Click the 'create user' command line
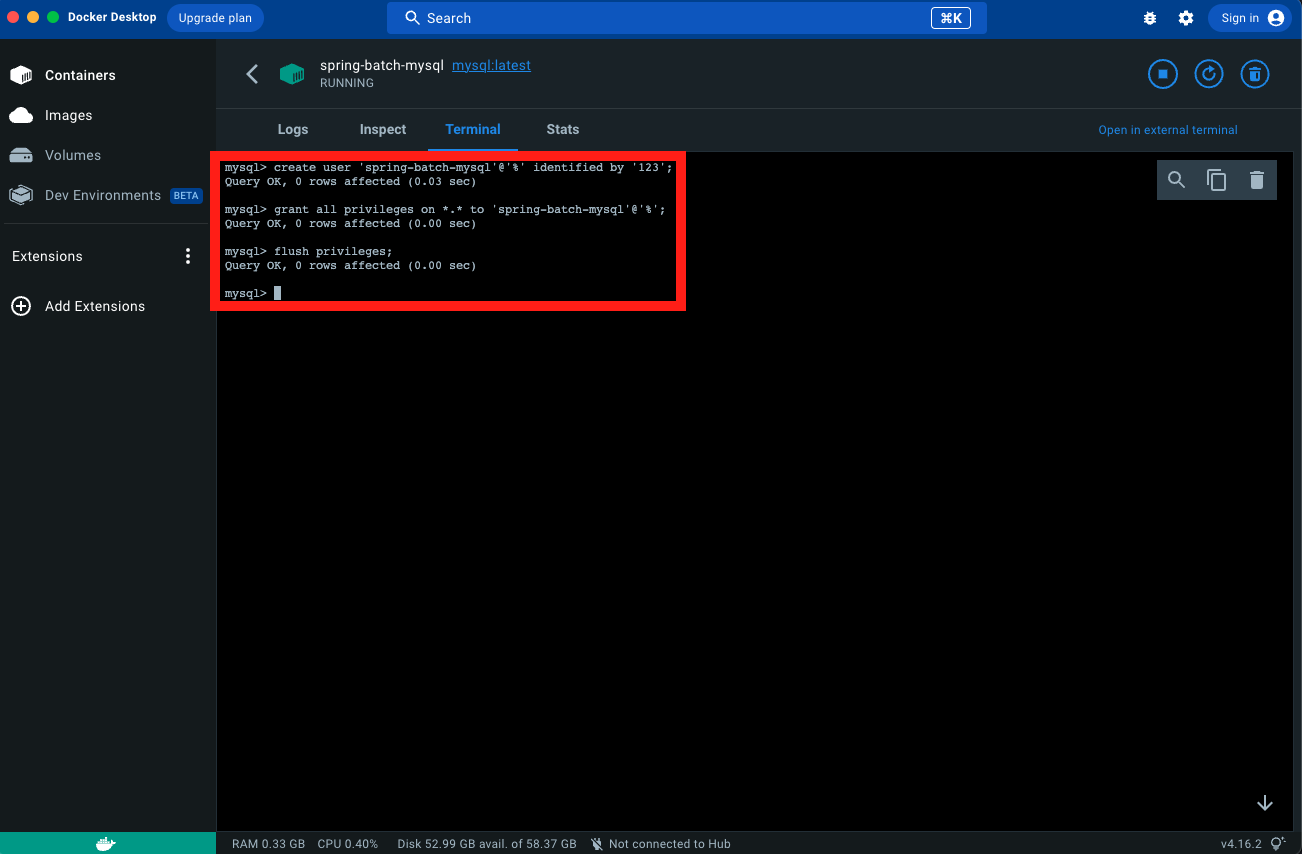 449,168
